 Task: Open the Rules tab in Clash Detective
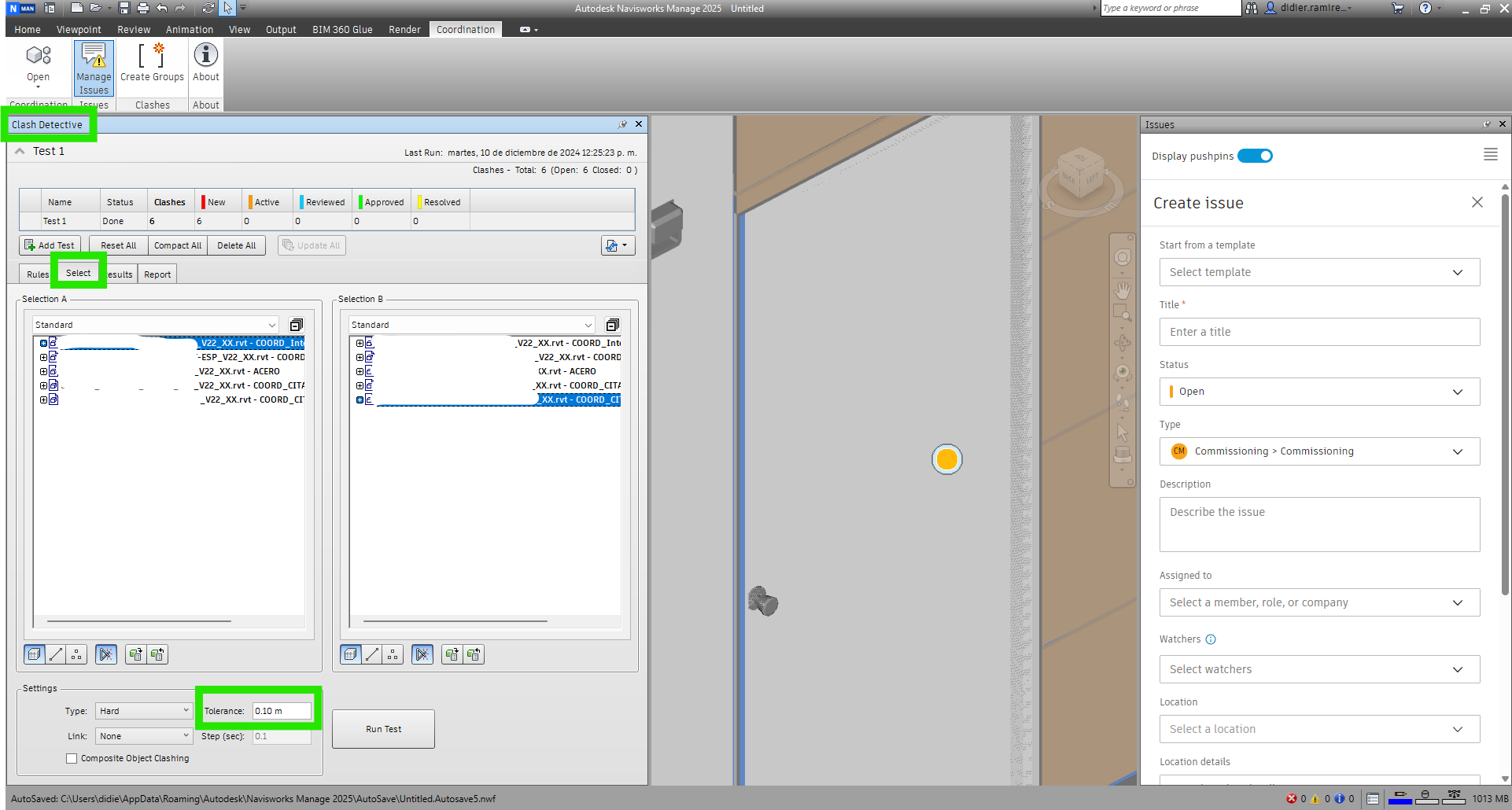pos(37,274)
